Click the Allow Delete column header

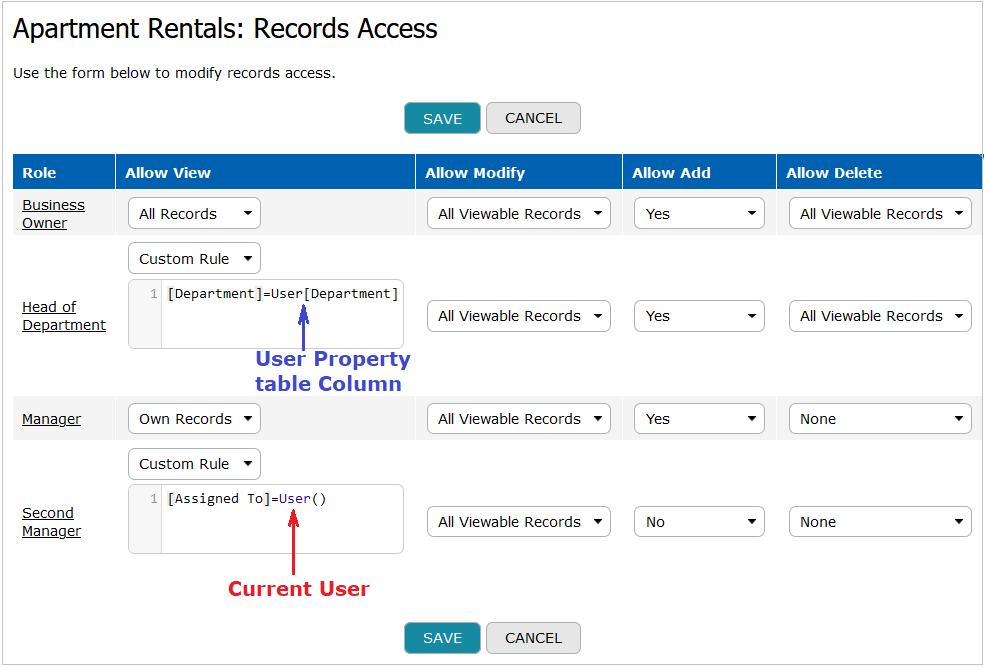point(879,172)
